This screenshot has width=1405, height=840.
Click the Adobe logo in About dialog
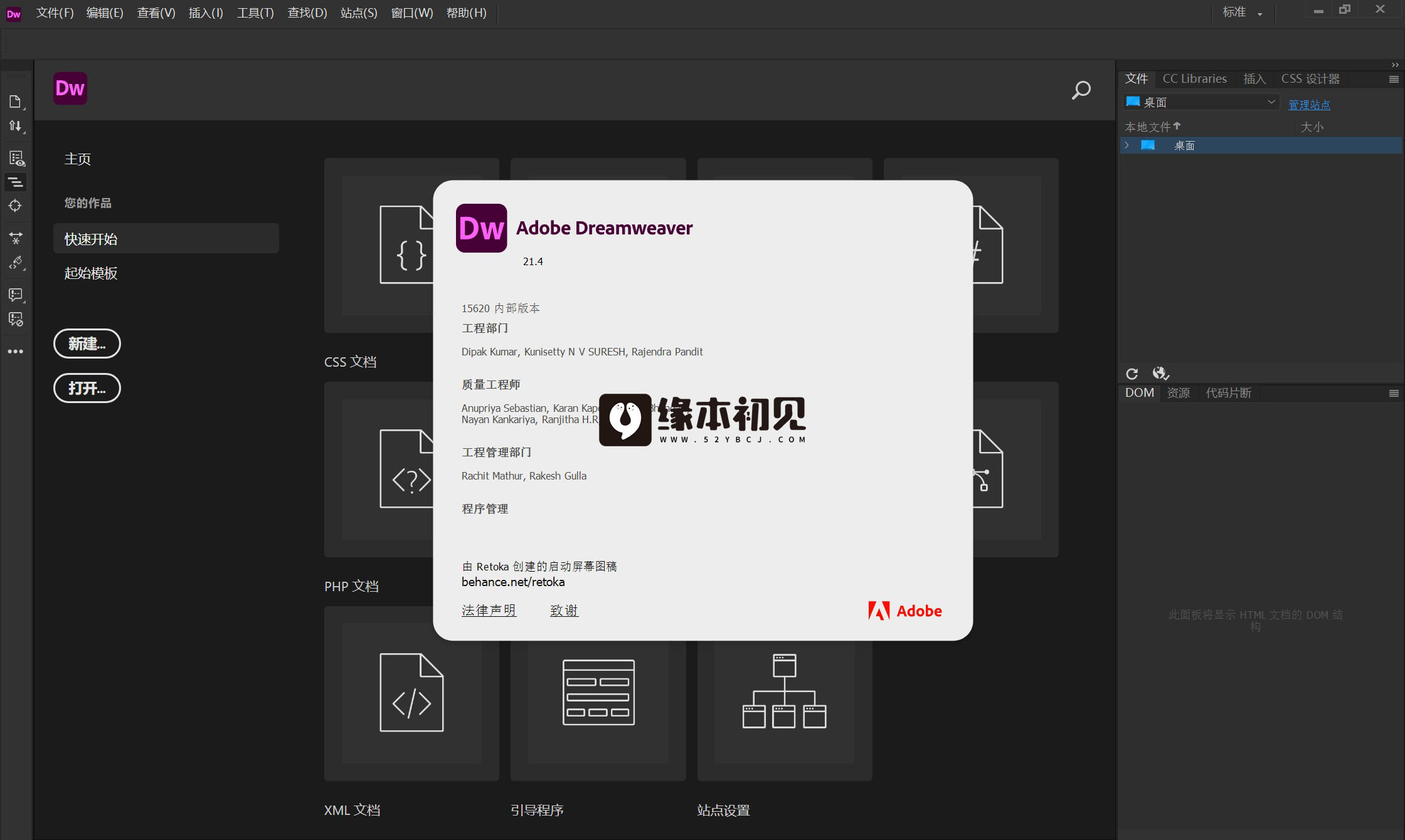click(x=904, y=611)
